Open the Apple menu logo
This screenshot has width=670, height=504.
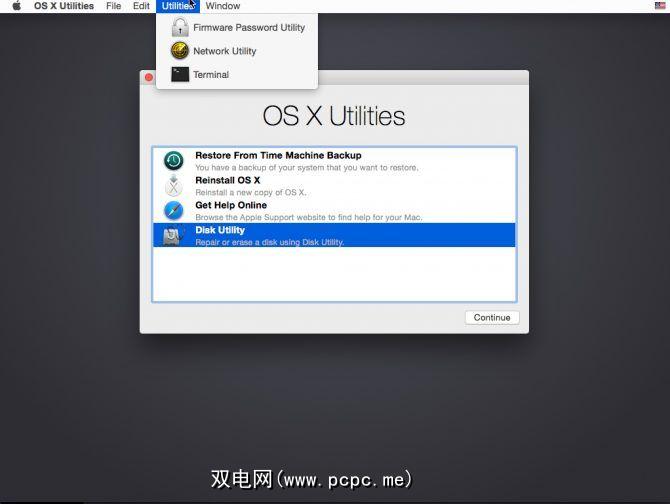(17, 6)
